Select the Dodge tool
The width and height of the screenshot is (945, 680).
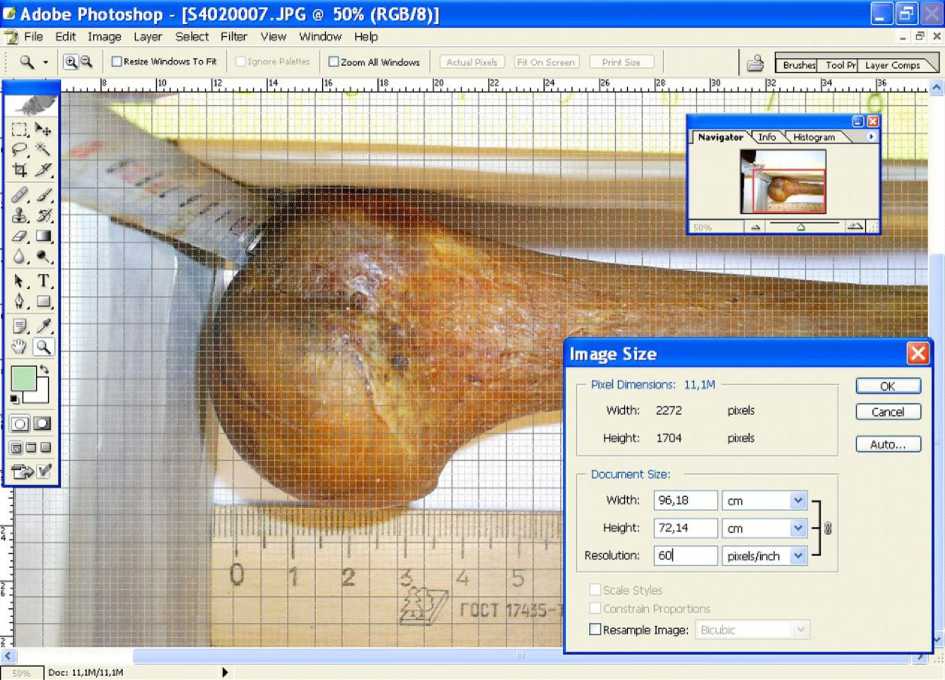point(43,256)
